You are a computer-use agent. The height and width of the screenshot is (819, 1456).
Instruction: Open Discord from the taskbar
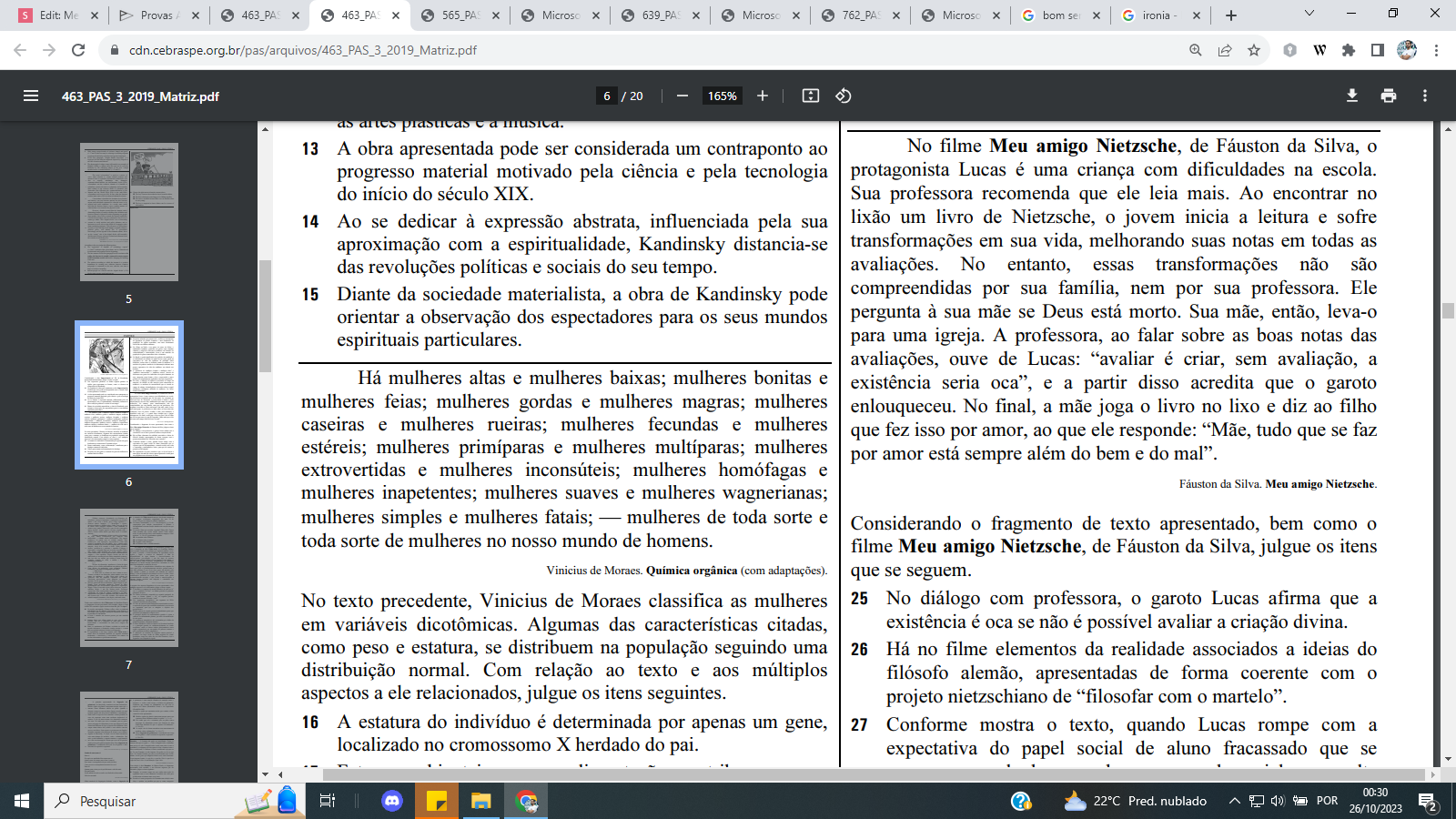coord(392,801)
